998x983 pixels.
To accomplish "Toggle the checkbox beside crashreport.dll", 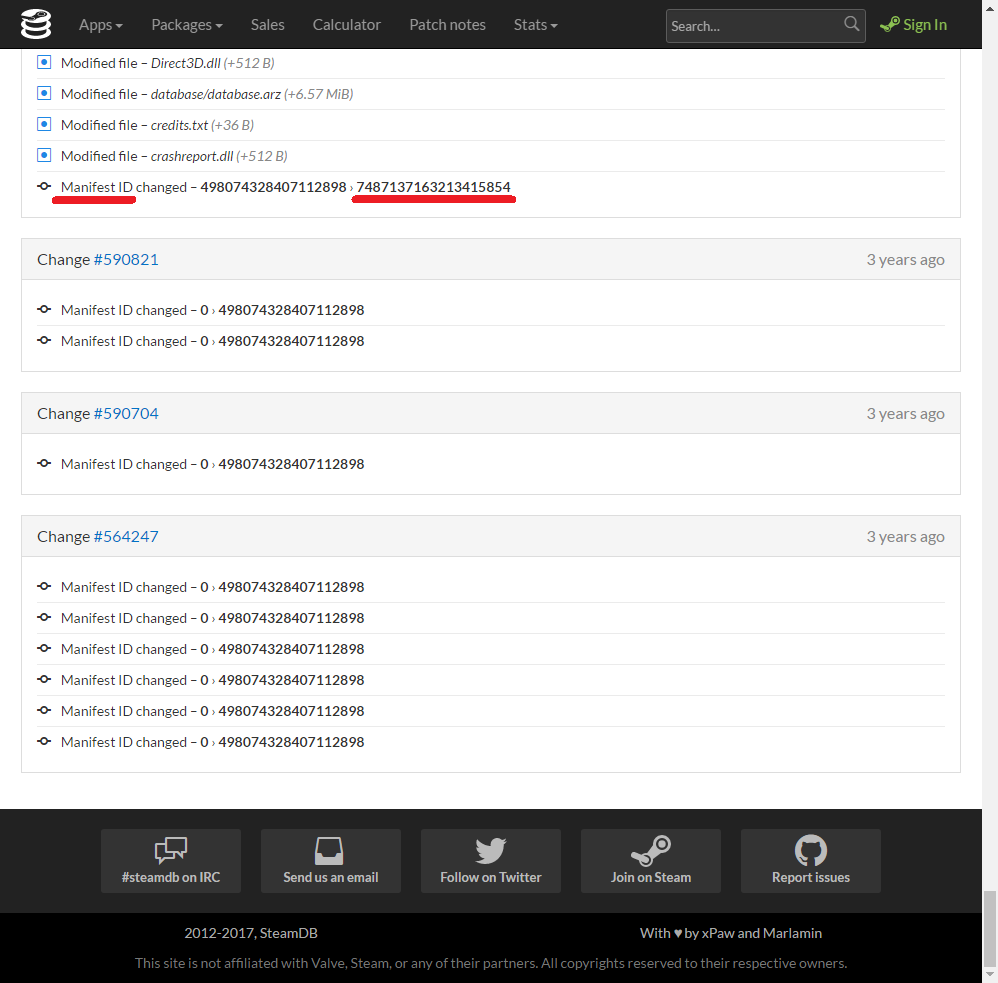I will [x=44, y=155].
